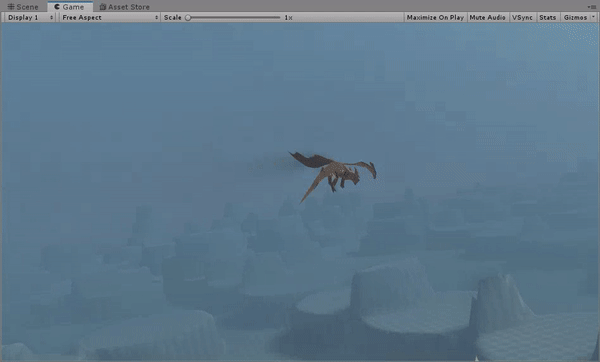Click the Scale slider handle
Screen dimensions: 600x362
(x=188, y=18)
